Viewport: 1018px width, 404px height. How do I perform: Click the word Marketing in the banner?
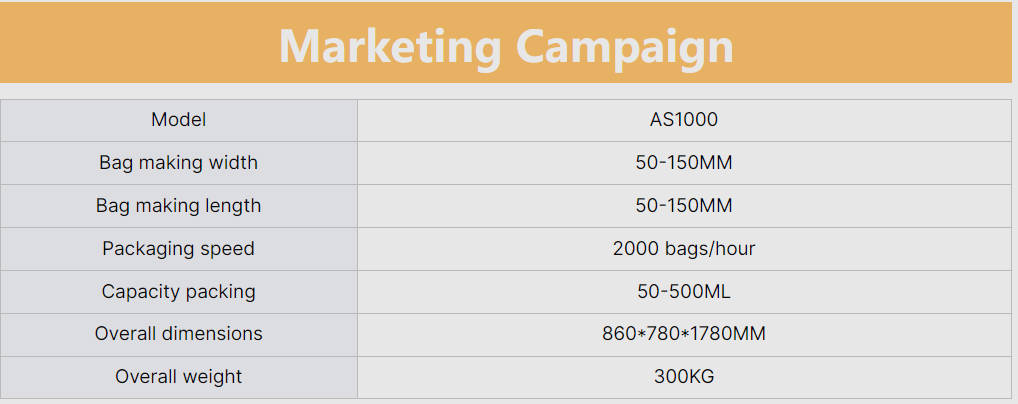pyautogui.click(x=389, y=46)
